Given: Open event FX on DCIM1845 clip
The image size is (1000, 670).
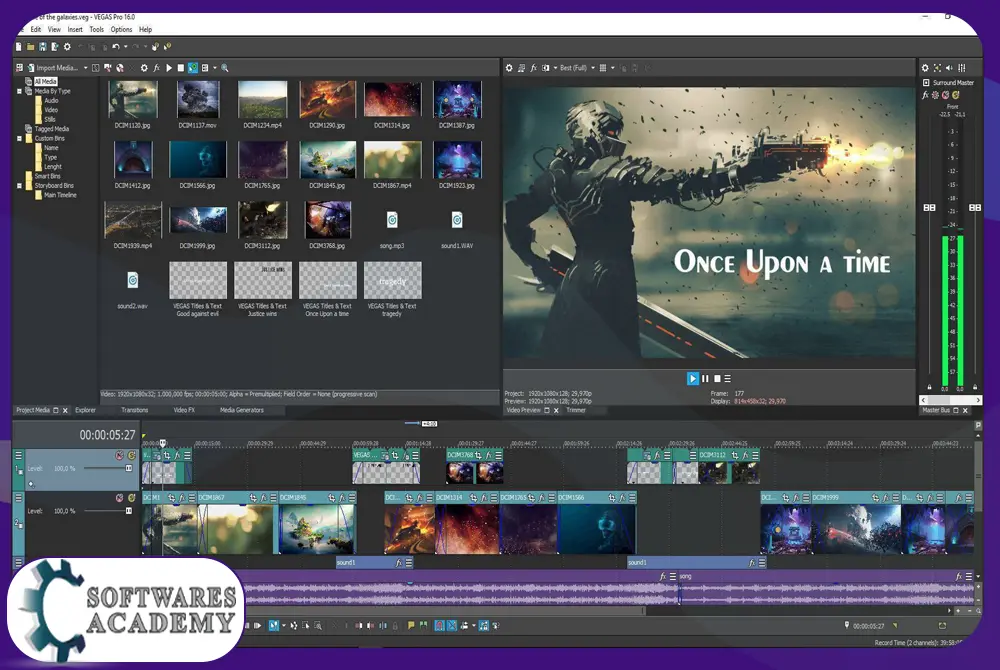Looking at the screenshot, I should click(342, 497).
